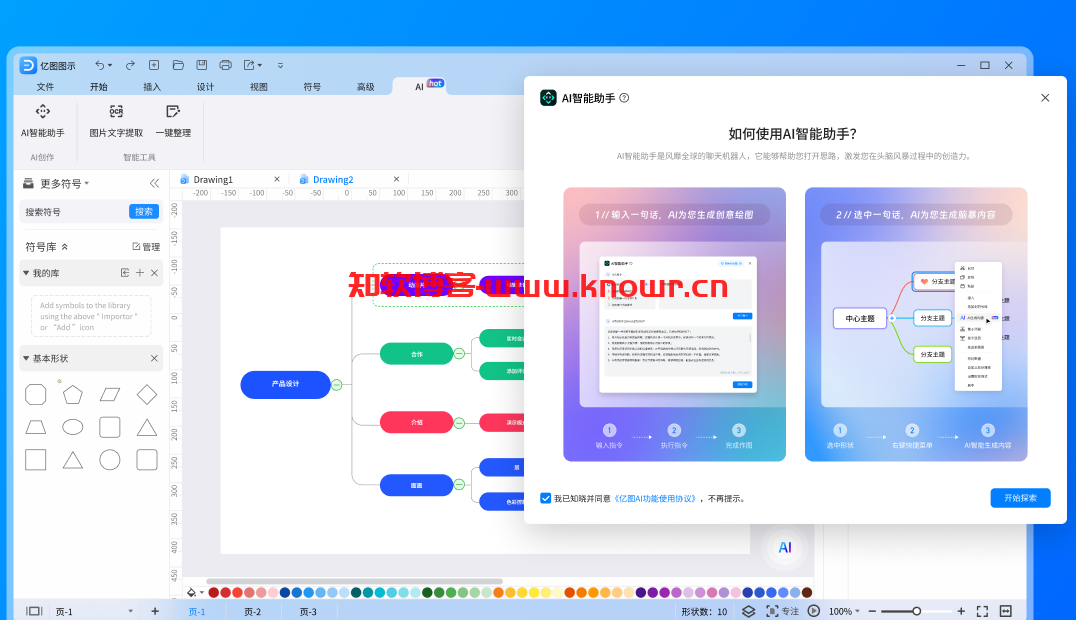
Task: Switch to the 符号 ribbon tab
Action: 312,87
